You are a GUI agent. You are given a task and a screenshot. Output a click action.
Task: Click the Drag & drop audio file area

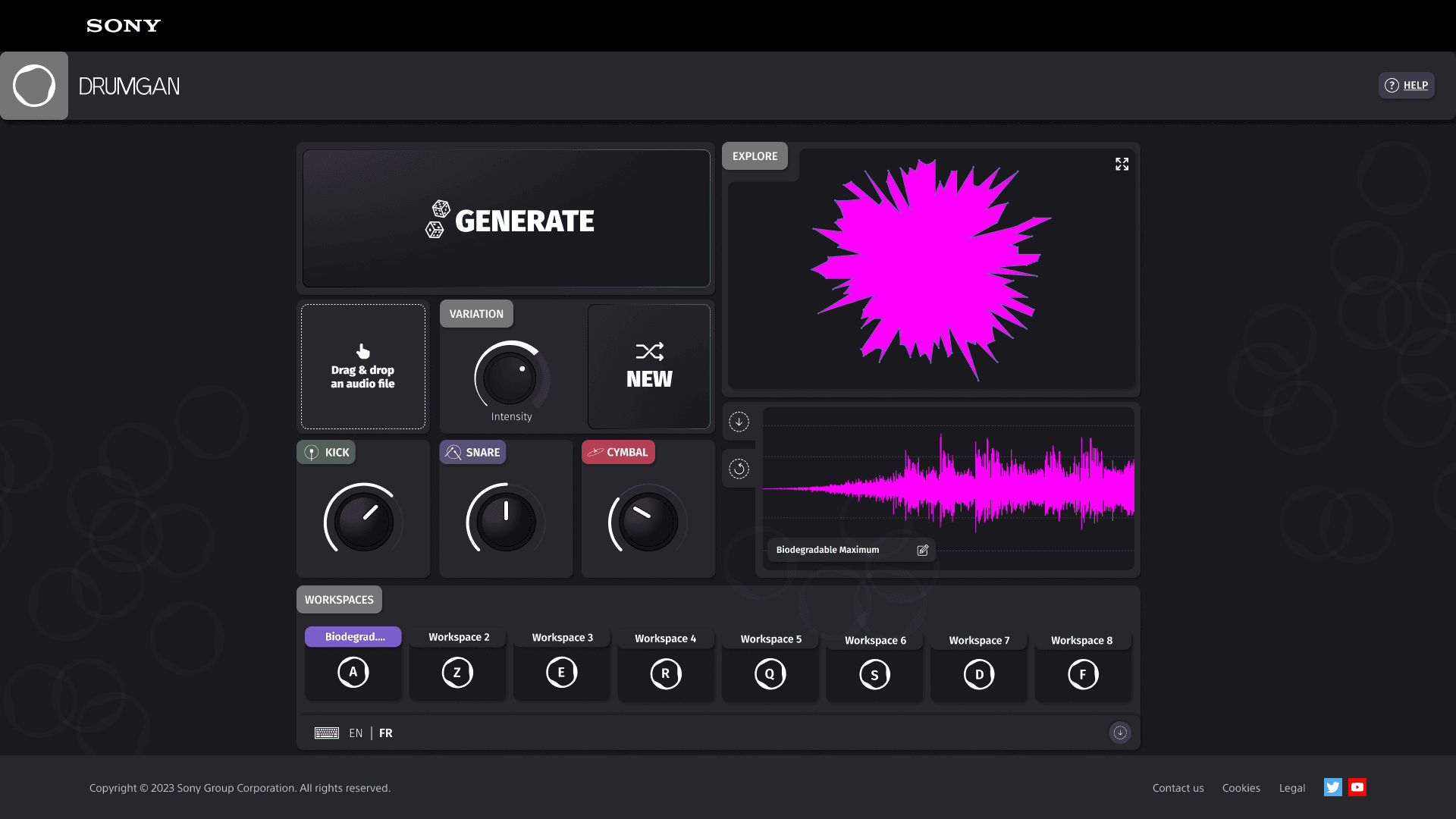(x=362, y=367)
